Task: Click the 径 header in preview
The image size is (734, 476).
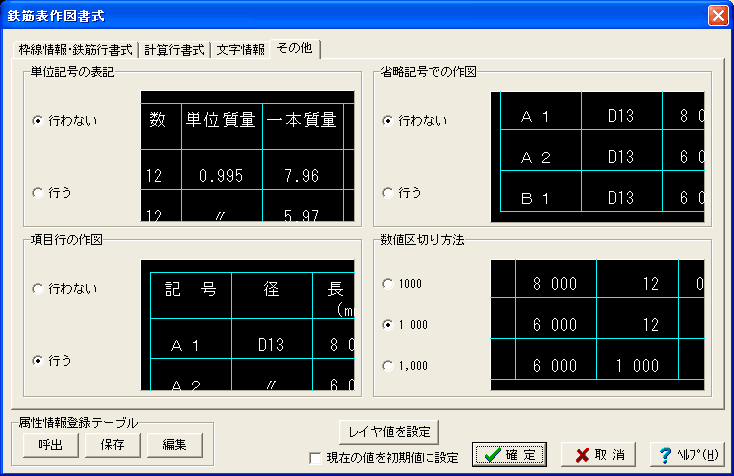Action: point(272,289)
